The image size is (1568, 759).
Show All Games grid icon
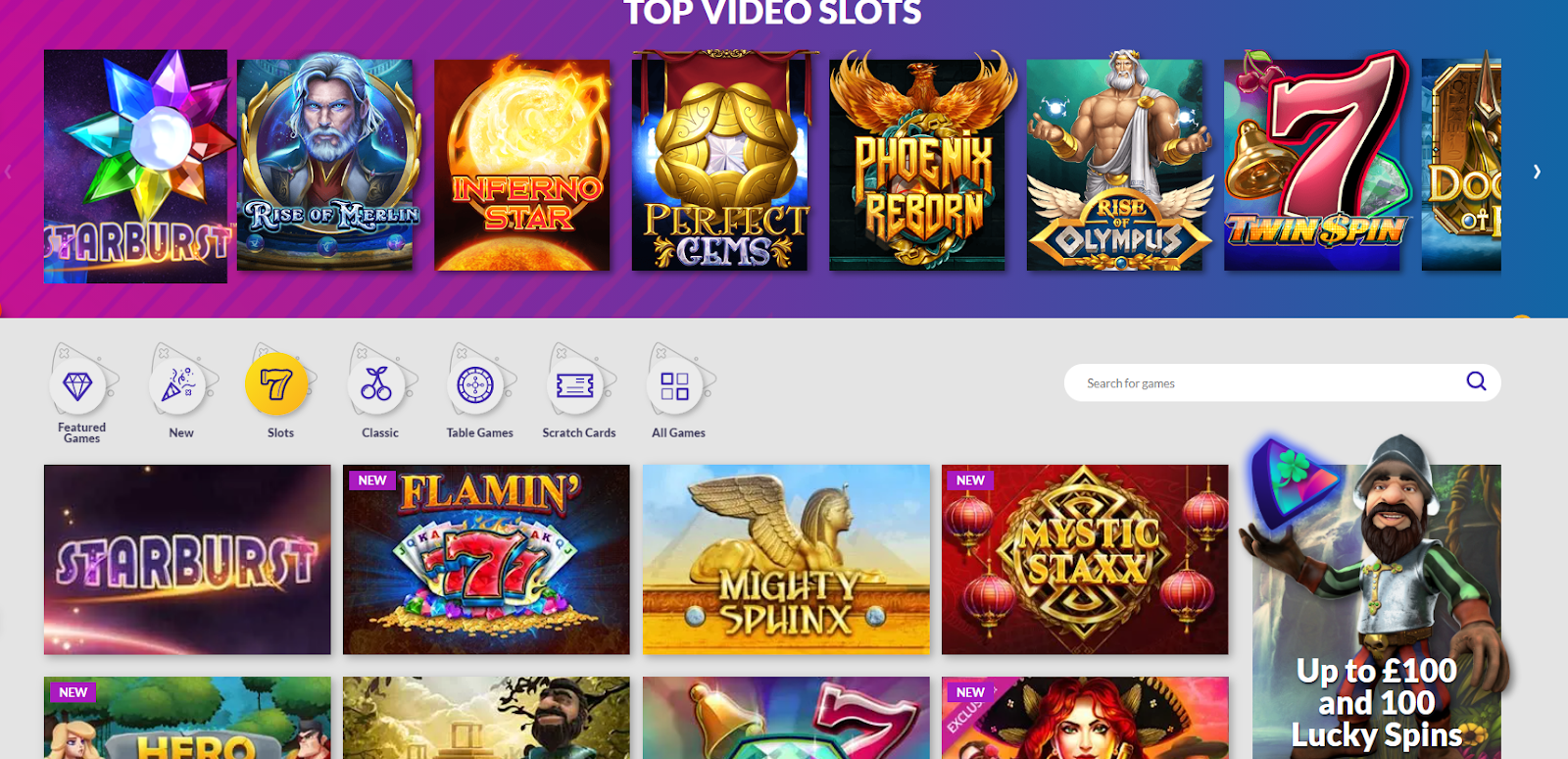point(674,385)
